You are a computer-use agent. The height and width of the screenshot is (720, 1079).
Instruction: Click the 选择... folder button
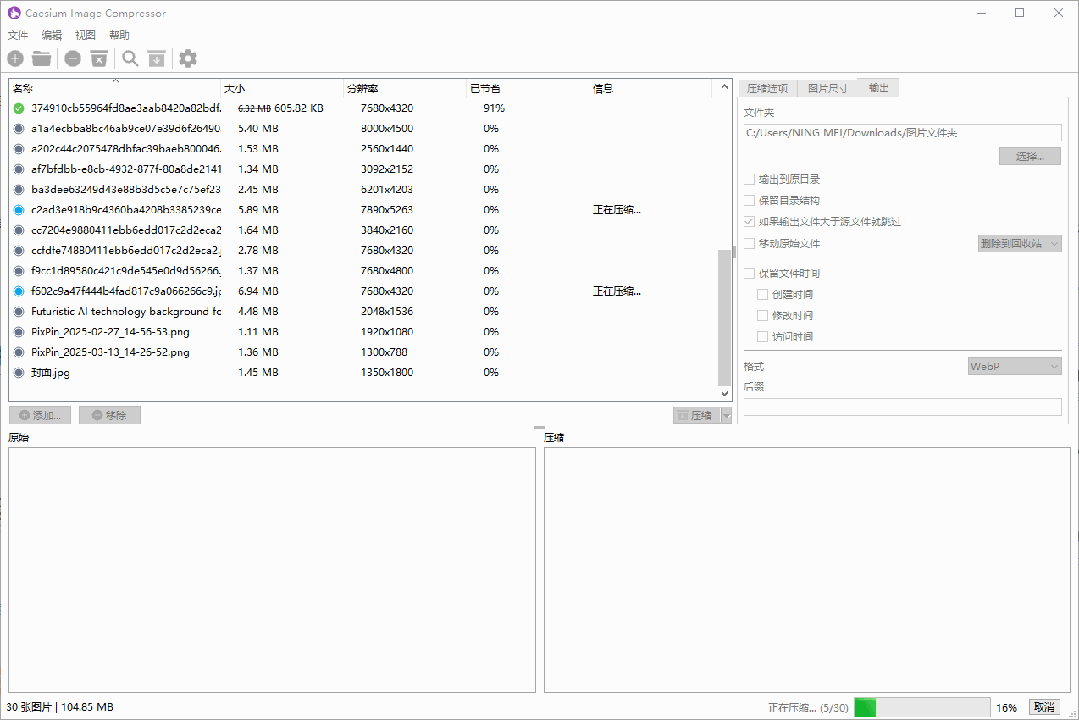(x=1029, y=156)
